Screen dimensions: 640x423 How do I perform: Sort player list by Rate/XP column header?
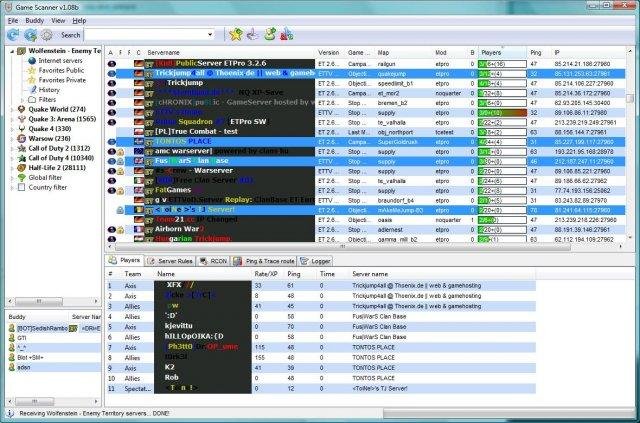[x=268, y=274]
